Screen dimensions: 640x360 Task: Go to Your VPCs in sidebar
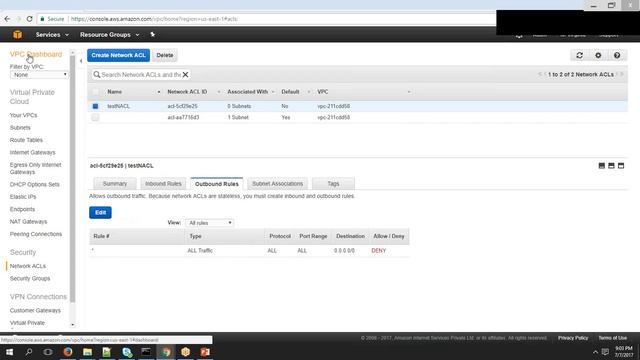(23, 116)
